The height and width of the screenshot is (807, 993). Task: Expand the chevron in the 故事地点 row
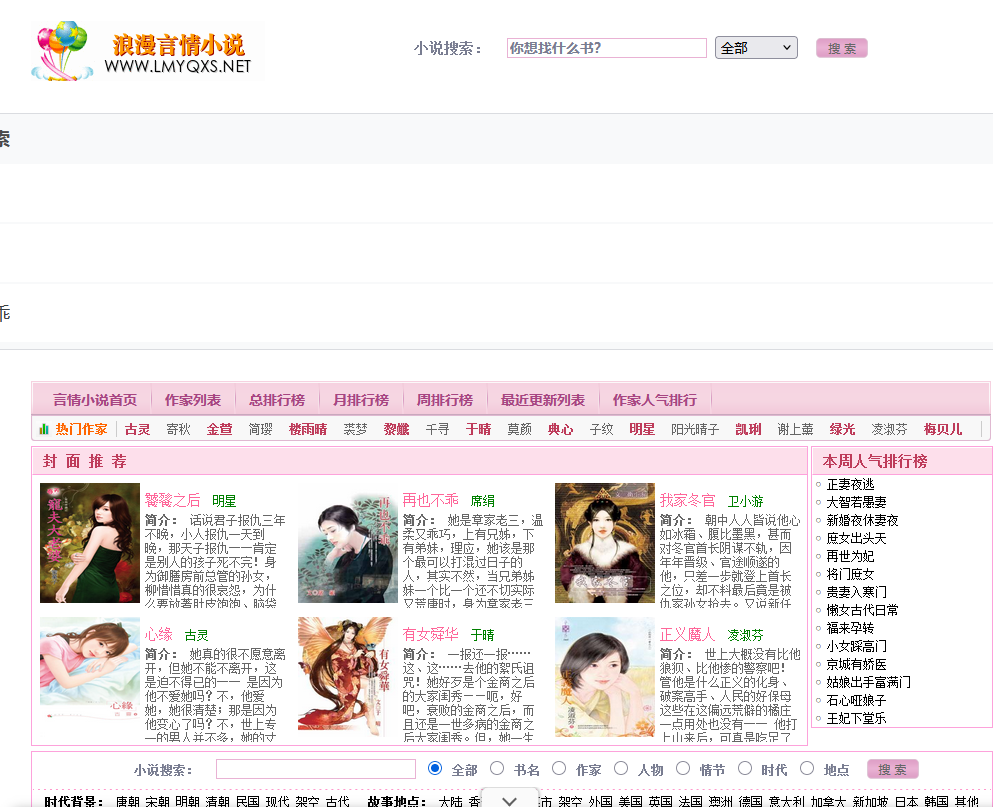coord(508,800)
